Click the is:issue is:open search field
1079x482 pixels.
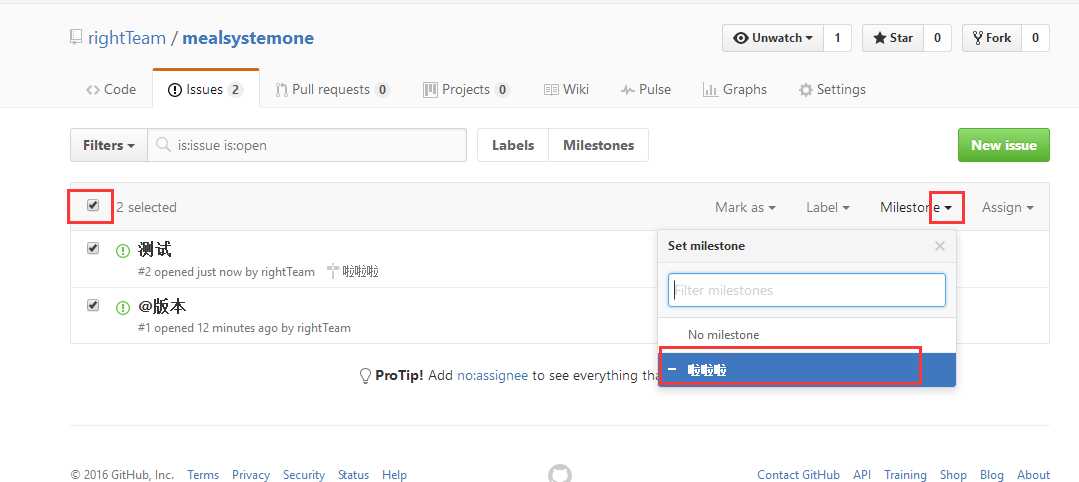pyautogui.click(x=307, y=145)
